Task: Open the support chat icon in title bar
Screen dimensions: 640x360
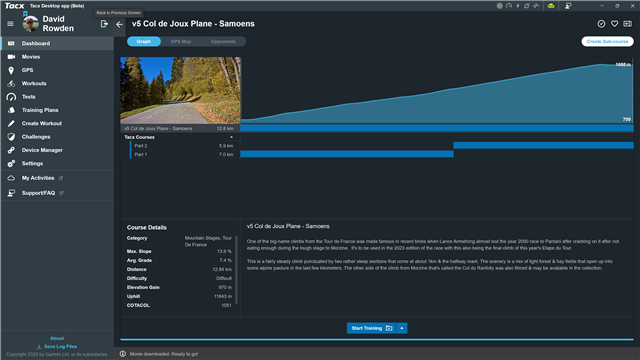Action: (x=568, y=6)
